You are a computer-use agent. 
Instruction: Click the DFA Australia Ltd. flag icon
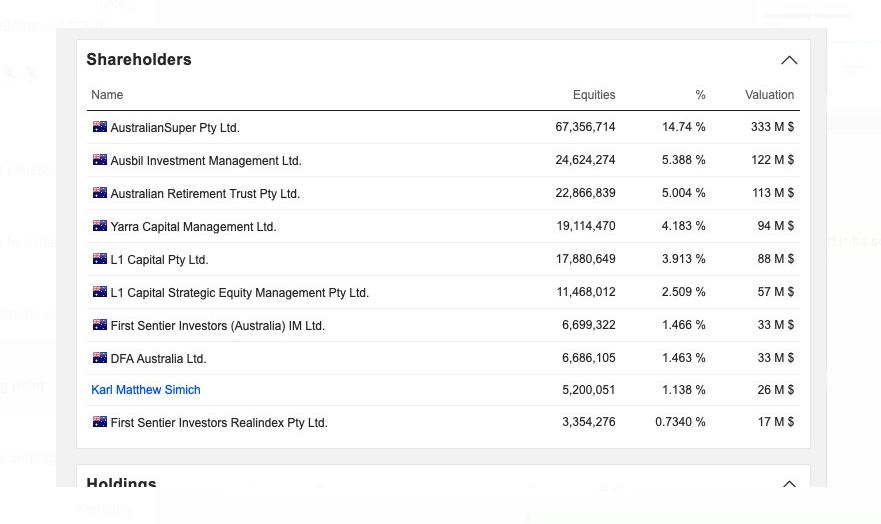pyautogui.click(x=100, y=358)
